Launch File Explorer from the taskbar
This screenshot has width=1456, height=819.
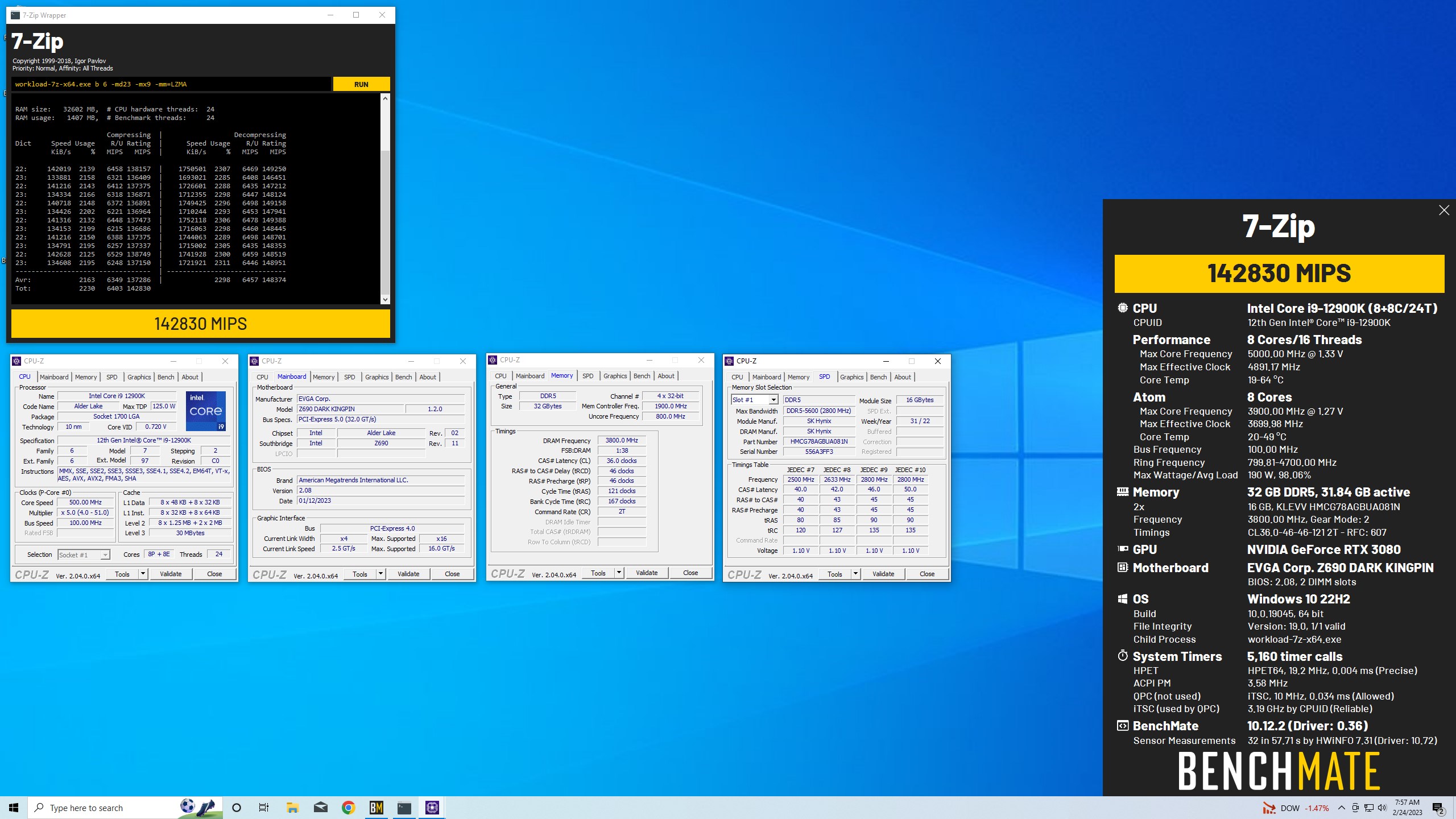[x=292, y=808]
